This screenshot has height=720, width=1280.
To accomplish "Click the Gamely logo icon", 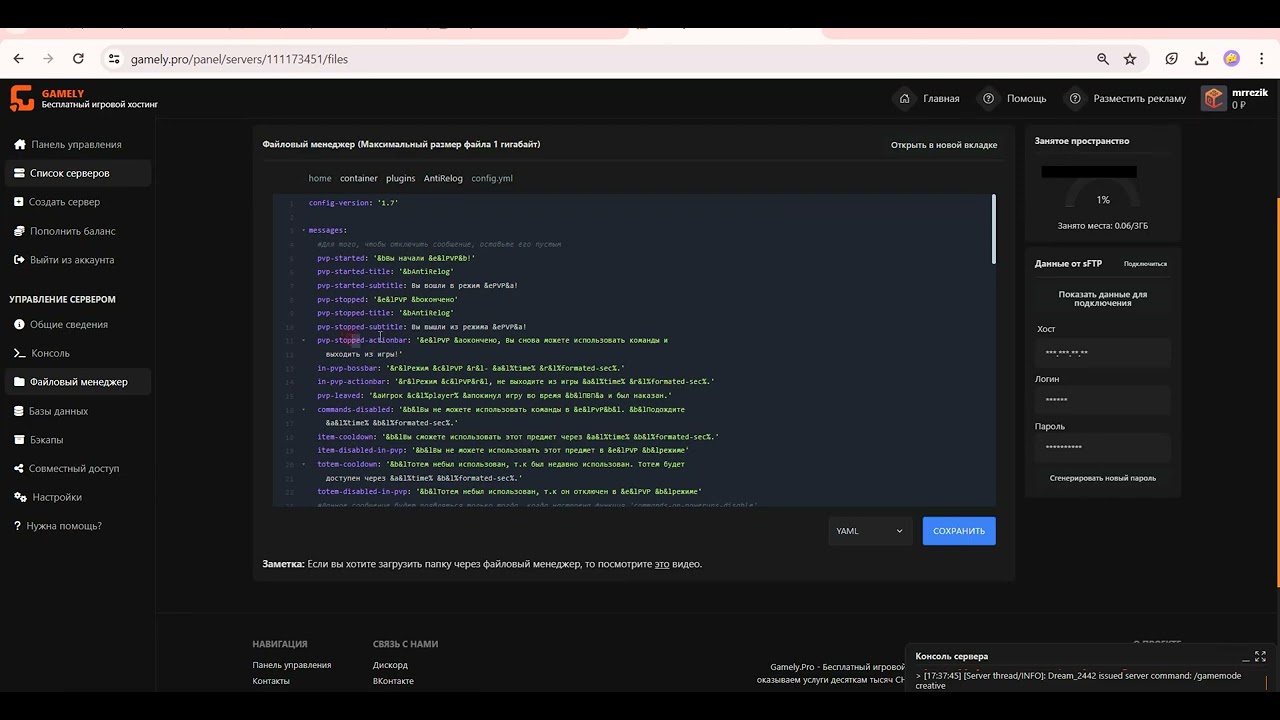I will tap(22, 98).
